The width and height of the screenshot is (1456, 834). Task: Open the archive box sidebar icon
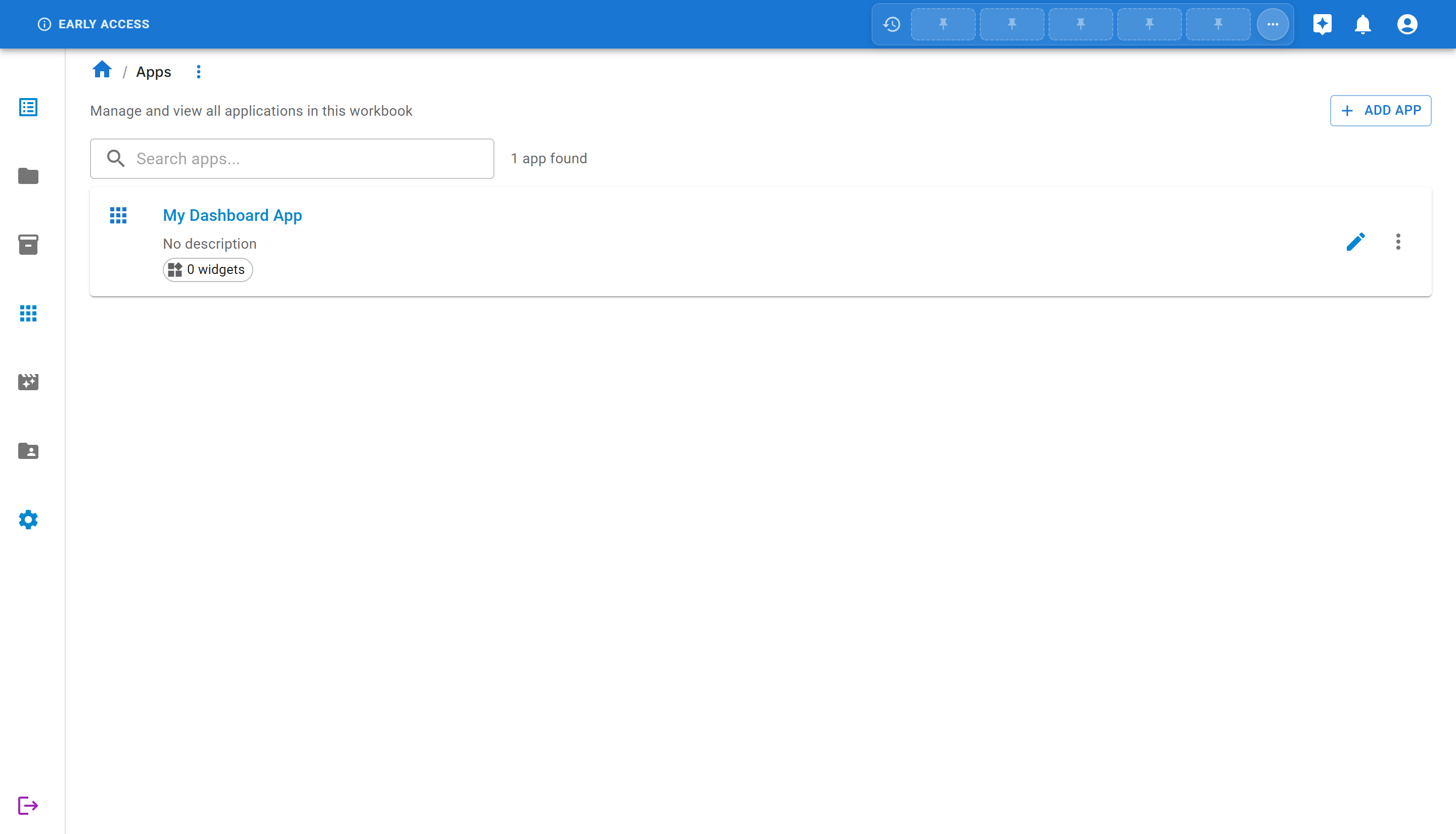28,245
